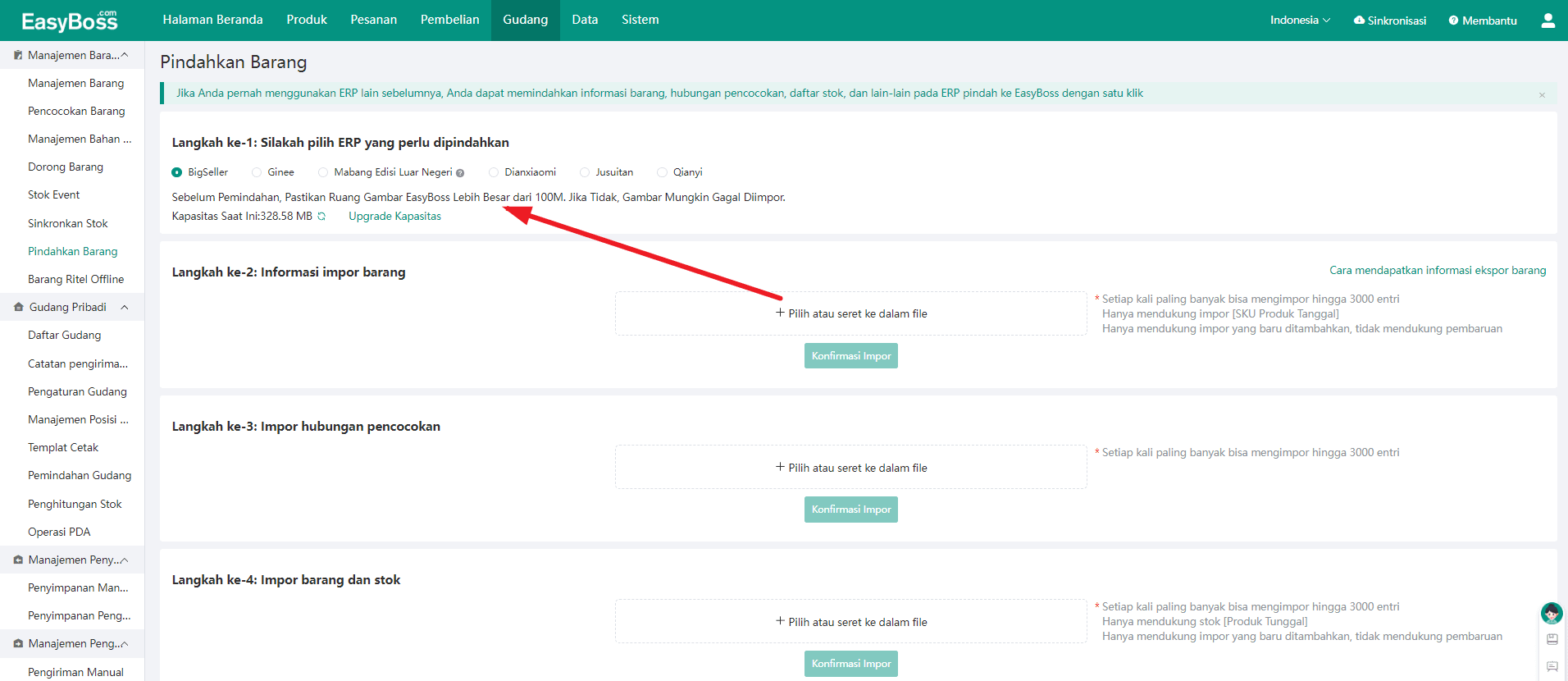
Task: Select Mabang Edisi Luar Negeri radio option
Action: pyautogui.click(x=323, y=172)
